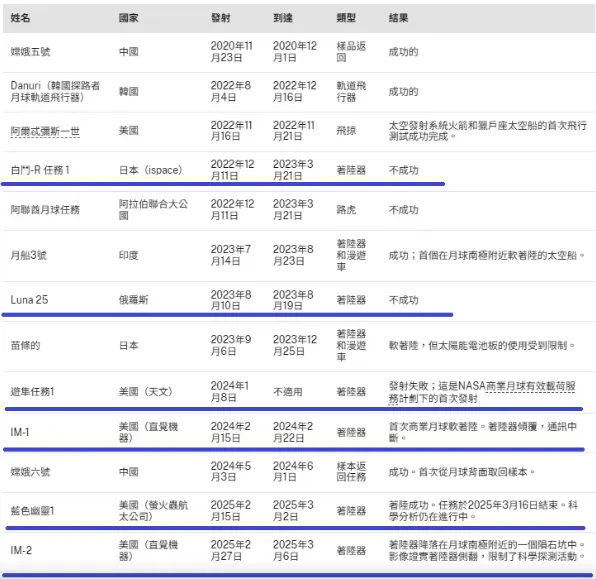Image resolution: width=596 pixels, height=579 pixels.
Task: Select the IM-1 name cell
Action: point(20,432)
